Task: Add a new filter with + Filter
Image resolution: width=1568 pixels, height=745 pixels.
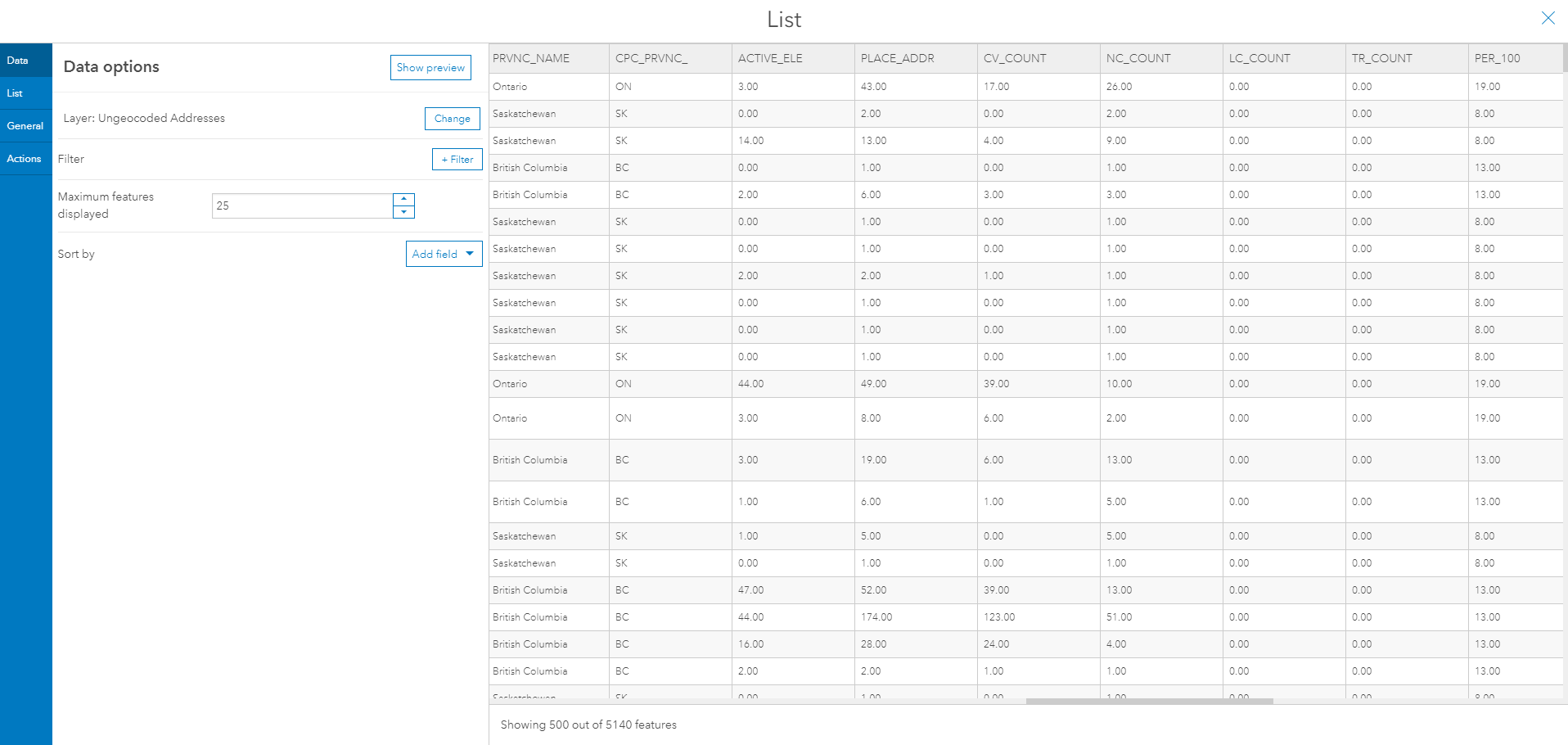Action: coord(457,160)
